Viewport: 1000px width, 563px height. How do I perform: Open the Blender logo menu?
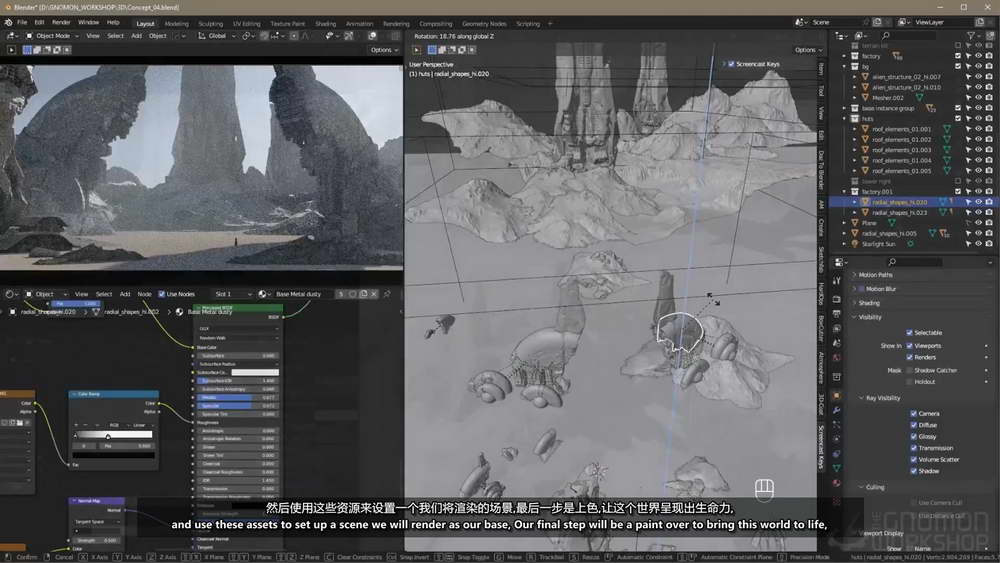[x=8, y=22]
